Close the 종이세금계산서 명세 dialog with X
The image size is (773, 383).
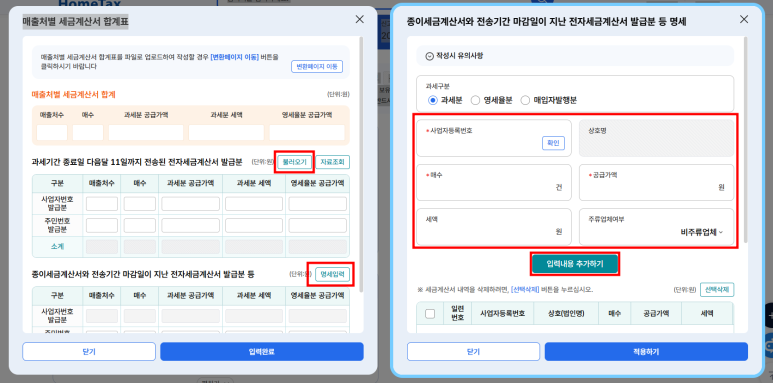click(x=744, y=20)
